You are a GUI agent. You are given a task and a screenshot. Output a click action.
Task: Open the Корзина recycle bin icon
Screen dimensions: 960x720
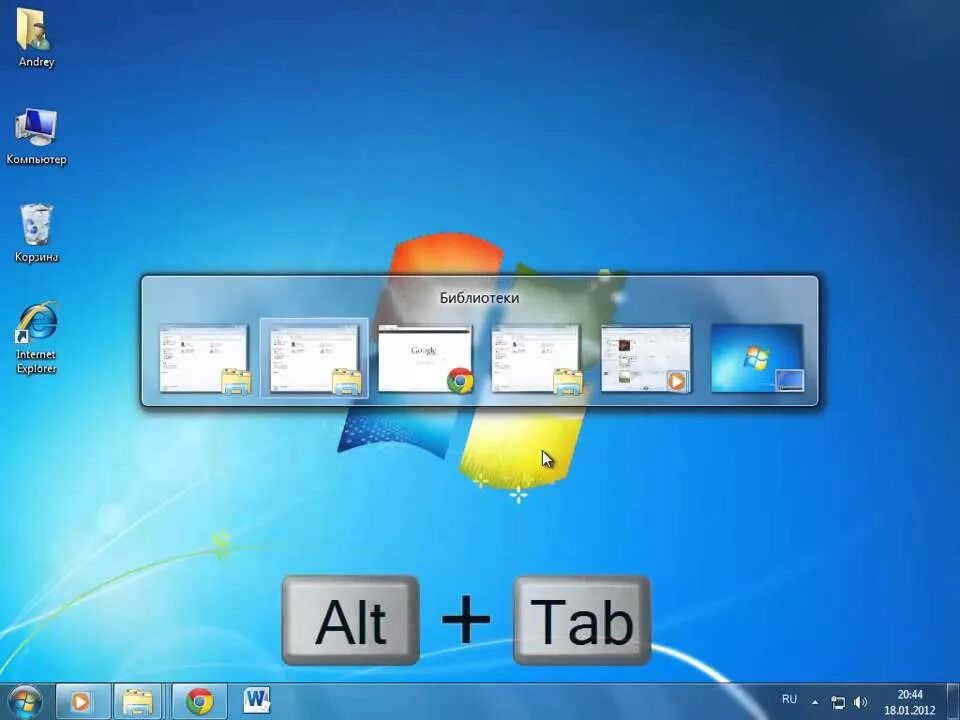pyautogui.click(x=36, y=233)
